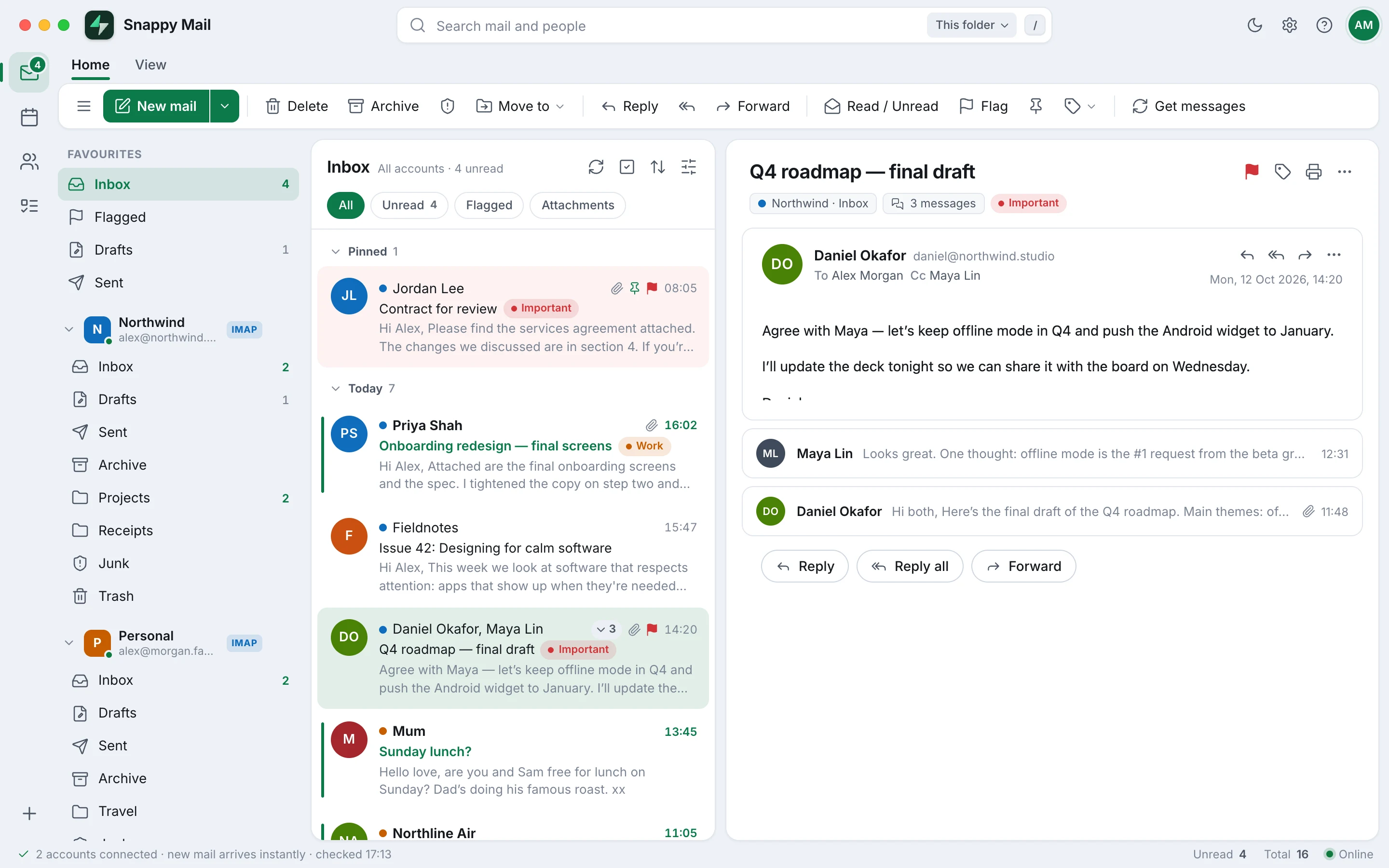Screen dimensions: 1389x868
Task: Click the Forward button below the thread
Action: click(1023, 566)
